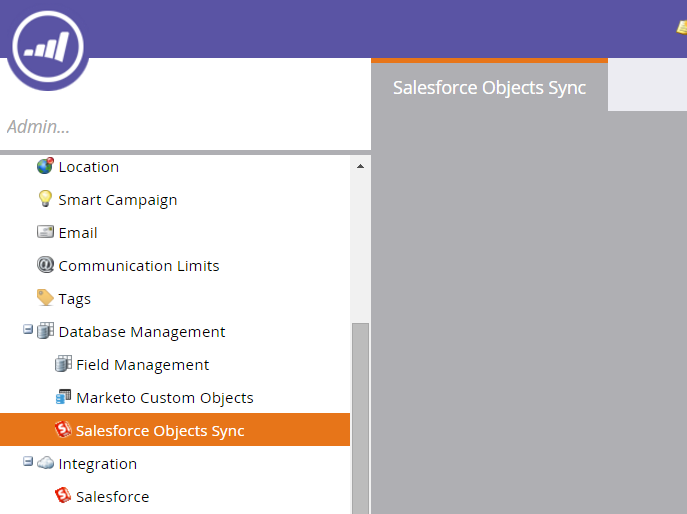Click the yellow notes icon in header
This screenshot has height=514, width=687.
(x=682, y=28)
